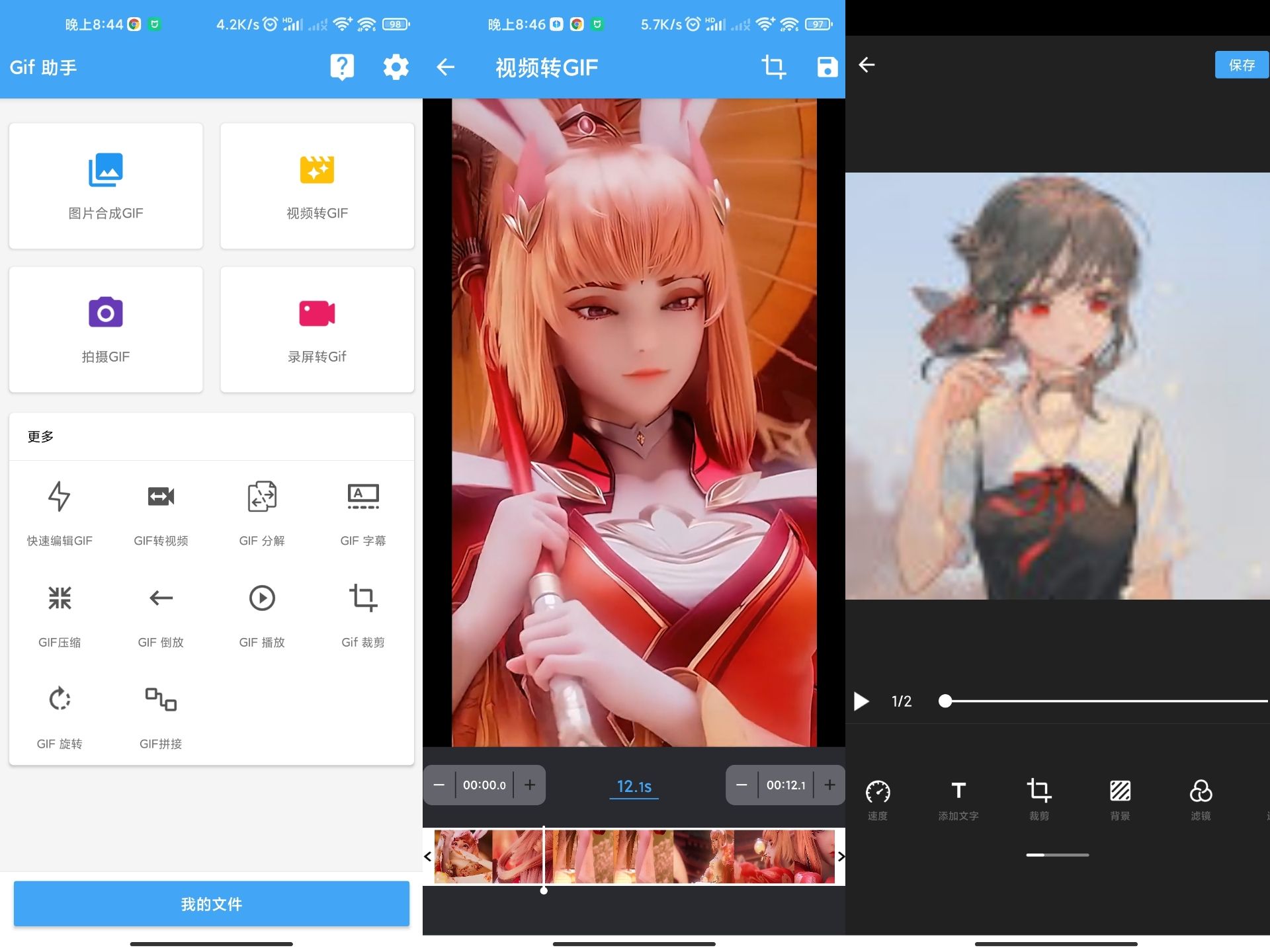Select GIF 倒放 reverse tool
The height and width of the screenshot is (952, 1270).
click(x=161, y=615)
